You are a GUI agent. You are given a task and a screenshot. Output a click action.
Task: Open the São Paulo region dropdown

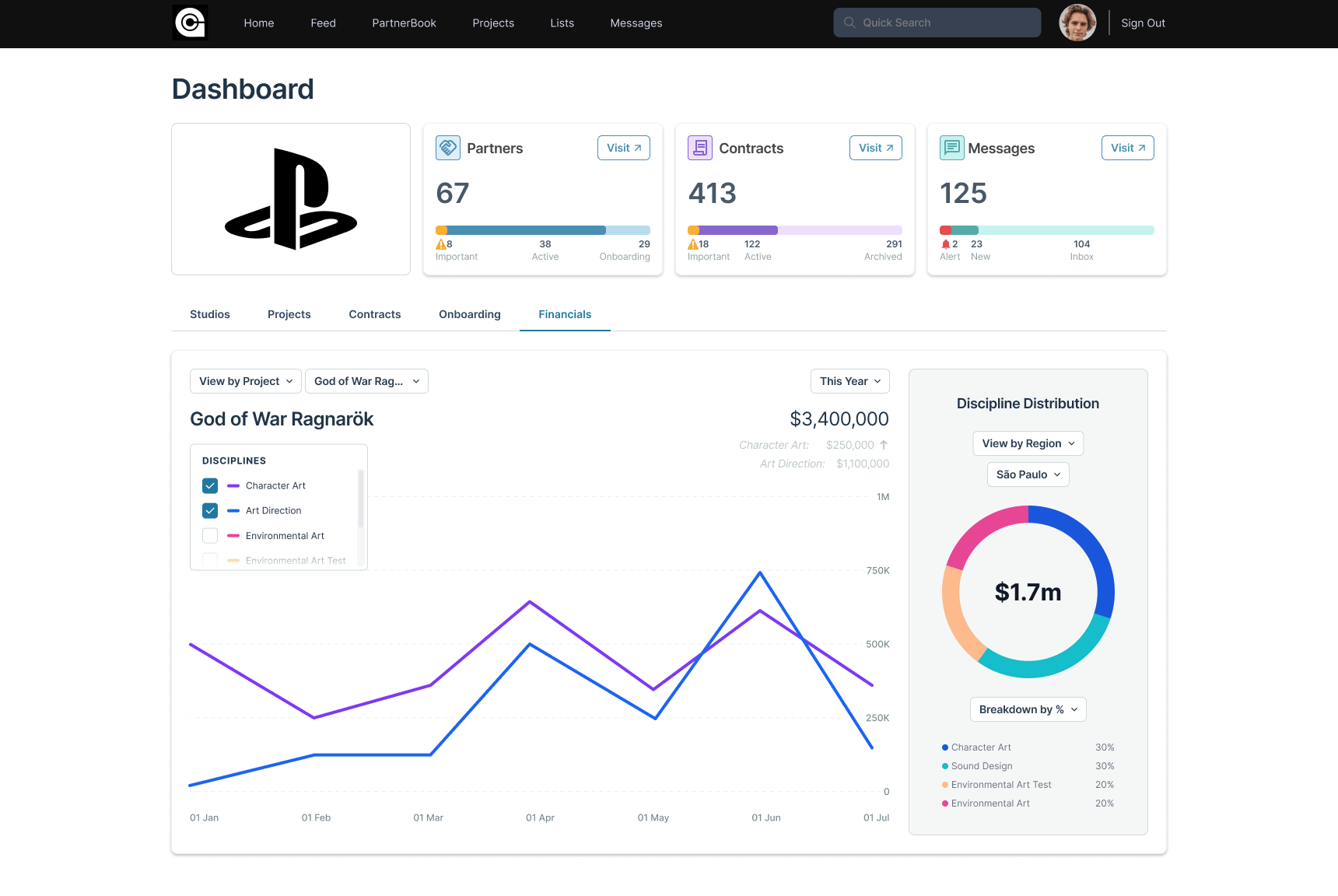(1028, 474)
